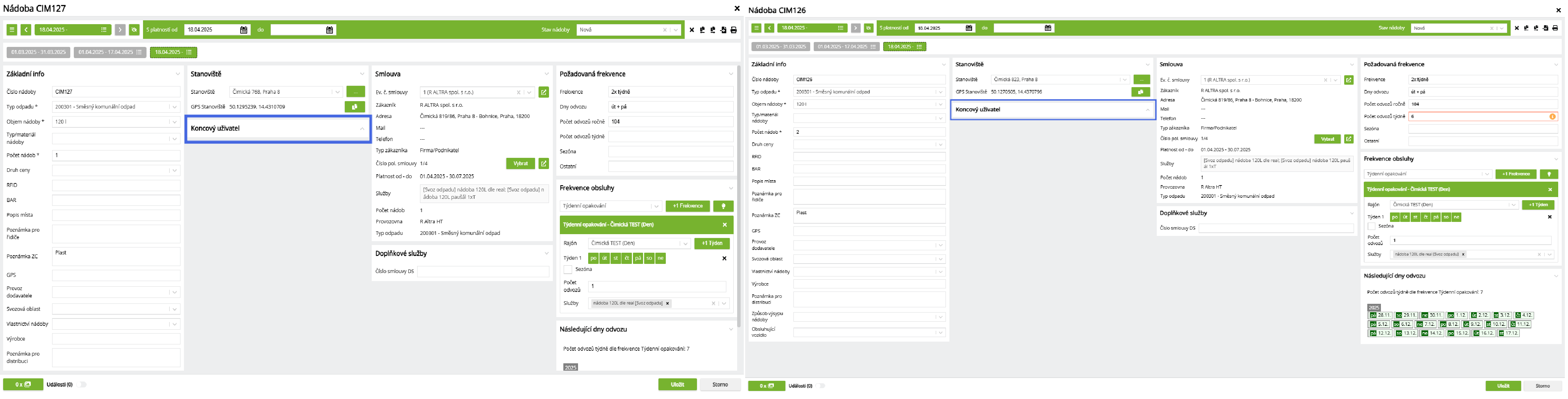The height and width of the screenshot is (399, 1568).
Task: Click the crossed-eye hide icon in CIM127 toolbar
Action: pyautogui.click(x=134, y=30)
